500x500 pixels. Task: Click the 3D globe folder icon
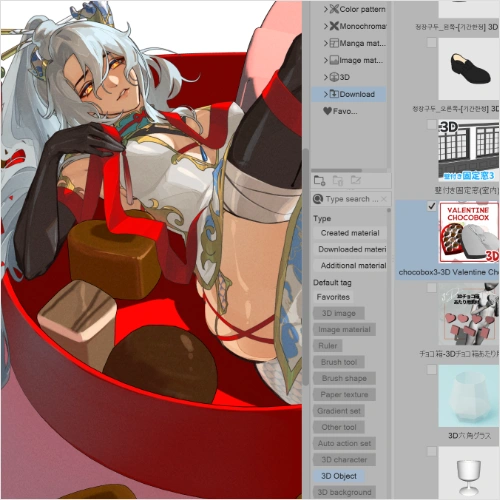coord(334,77)
